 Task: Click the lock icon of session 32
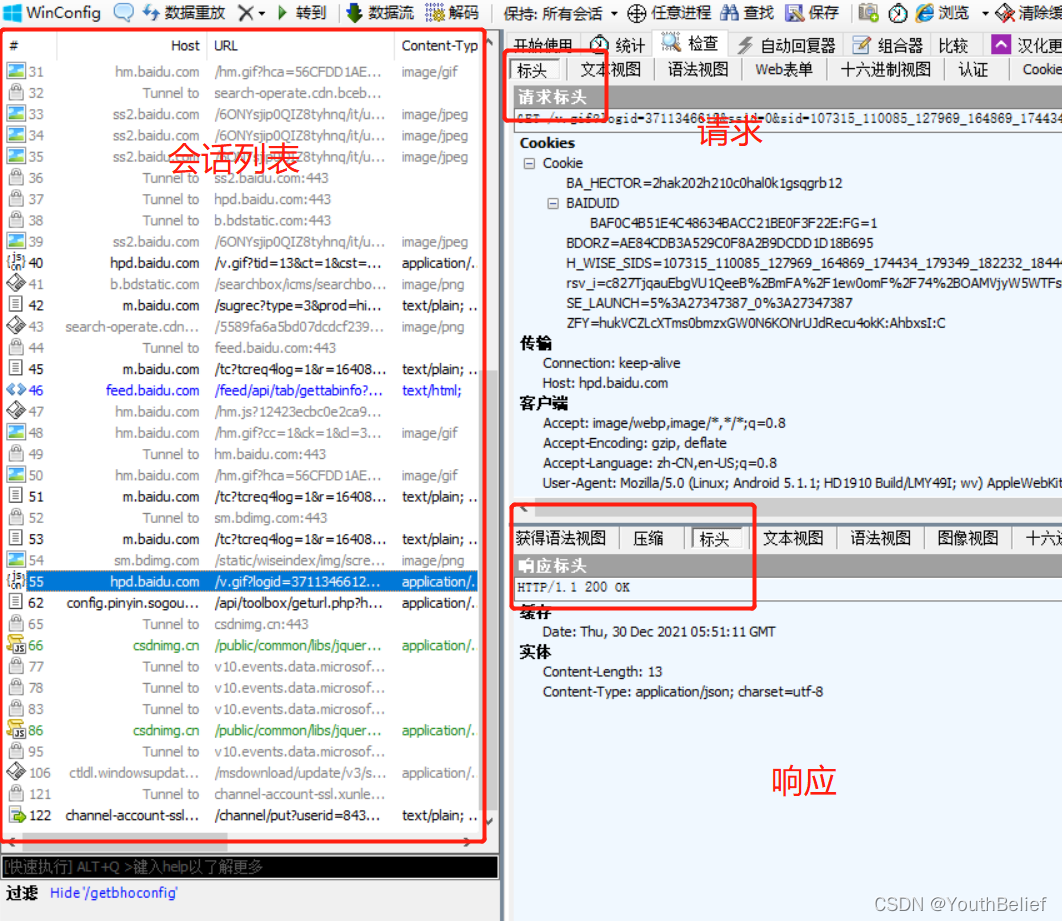[x=16, y=92]
